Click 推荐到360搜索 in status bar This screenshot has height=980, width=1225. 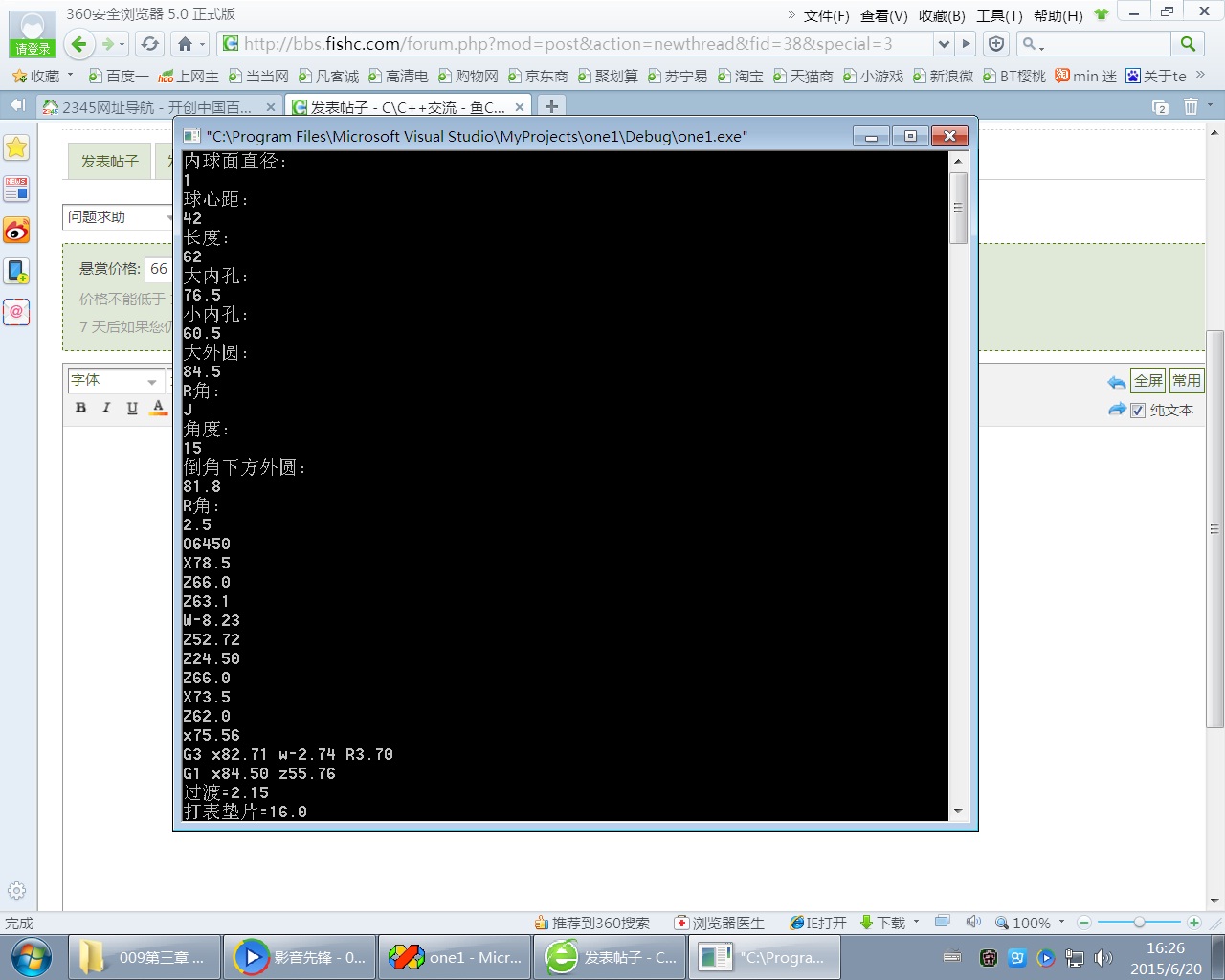click(592, 923)
